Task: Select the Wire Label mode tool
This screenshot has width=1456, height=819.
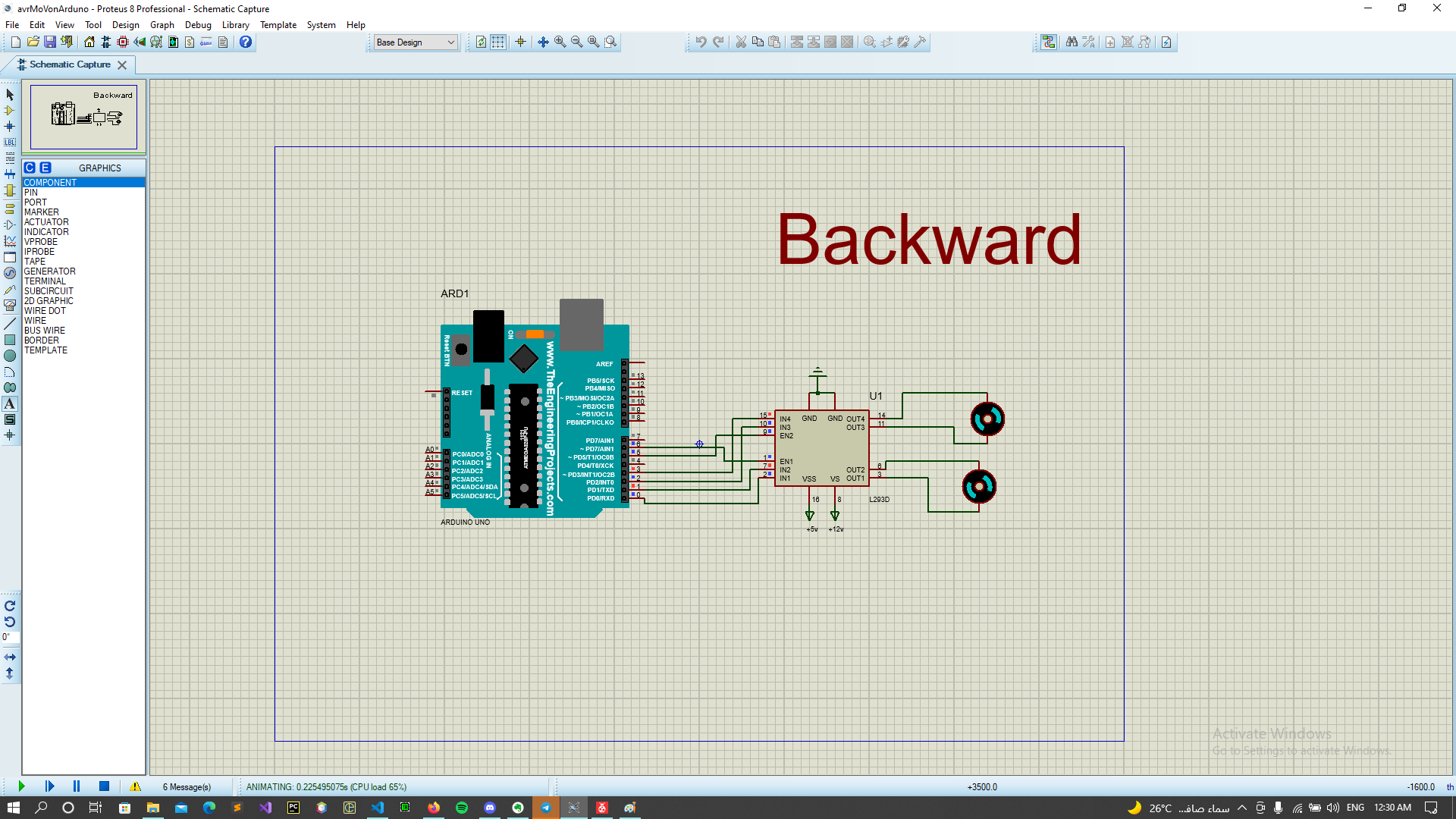Action: [10, 143]
